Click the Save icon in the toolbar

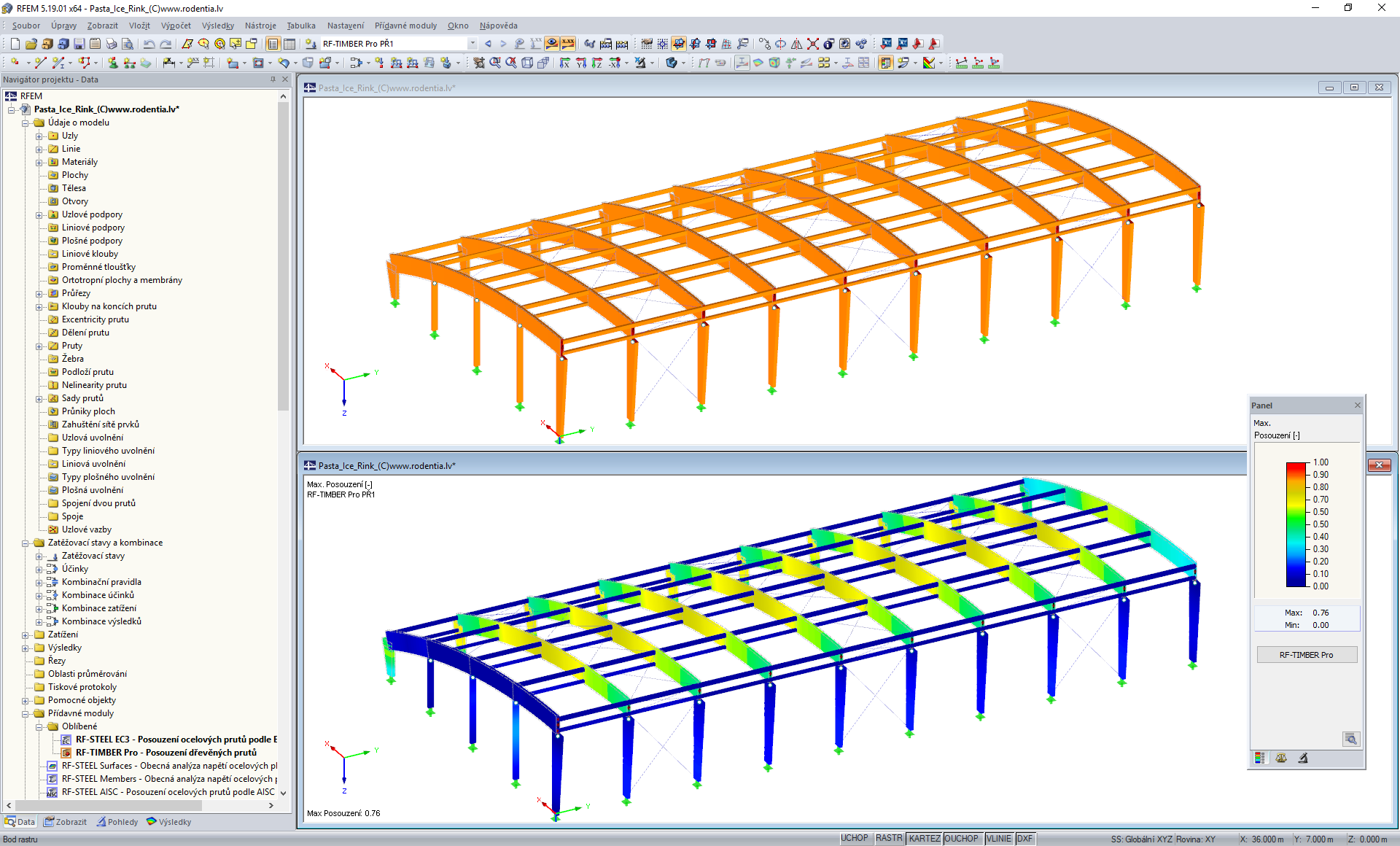[x=78, y=44]
